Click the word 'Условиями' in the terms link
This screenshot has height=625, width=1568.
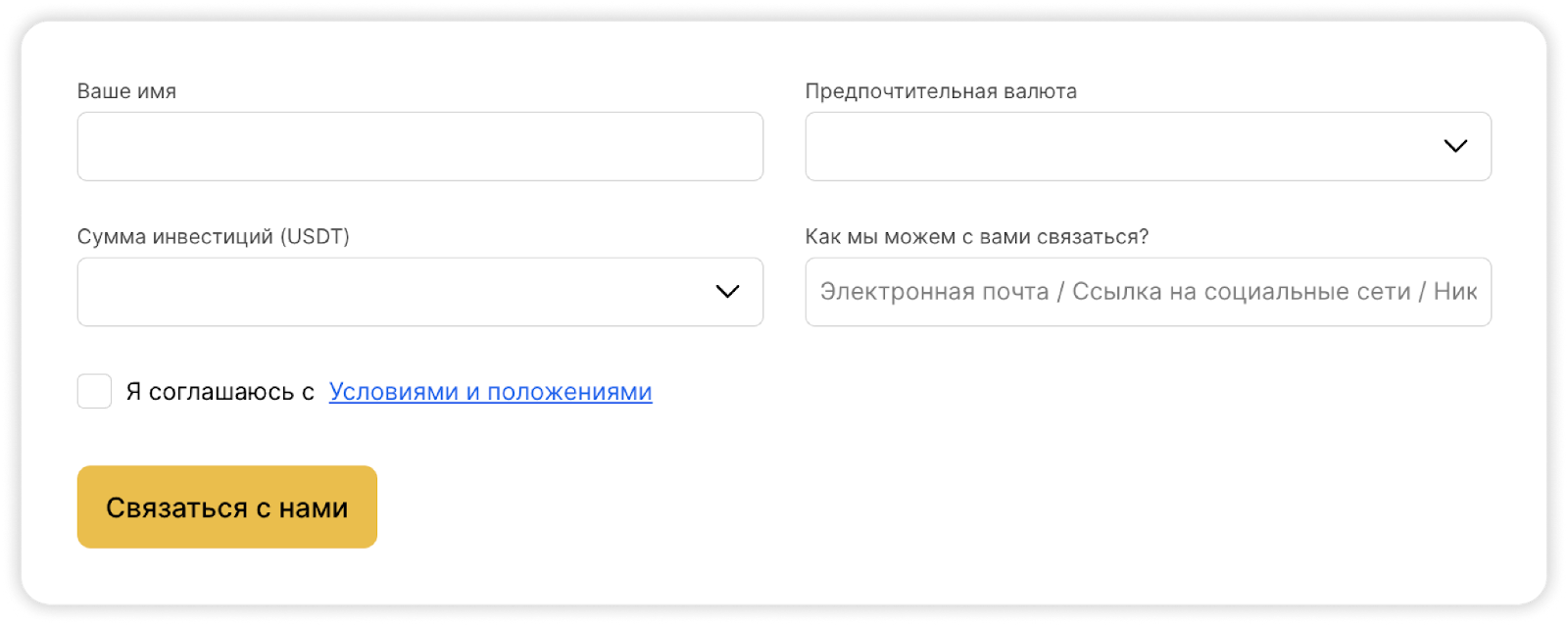pos(394,392)
